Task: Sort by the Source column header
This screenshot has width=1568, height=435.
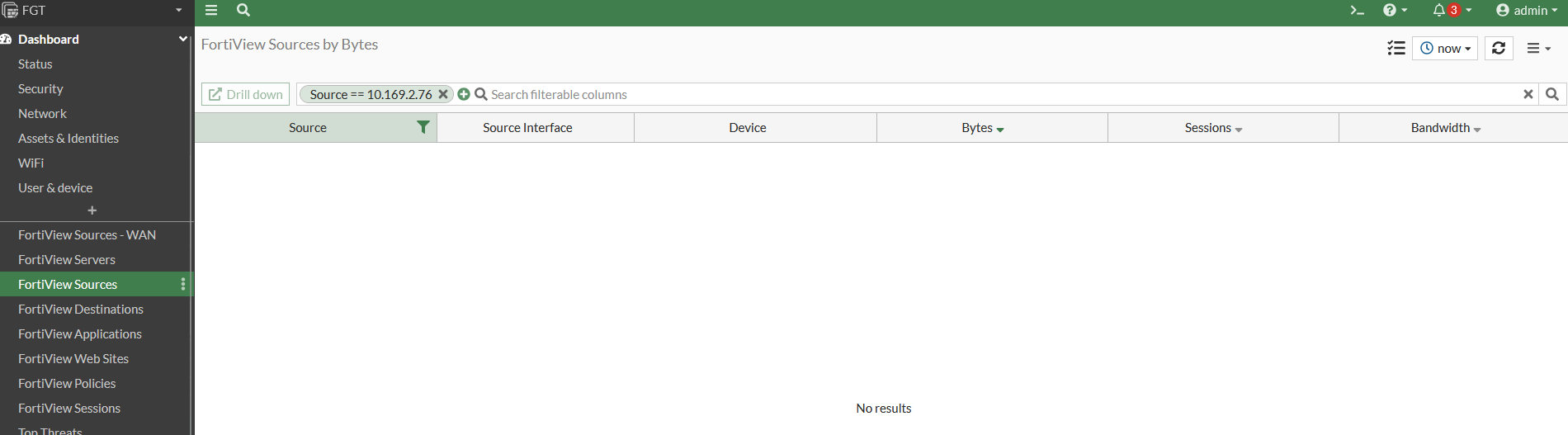Action: (308, 128)
